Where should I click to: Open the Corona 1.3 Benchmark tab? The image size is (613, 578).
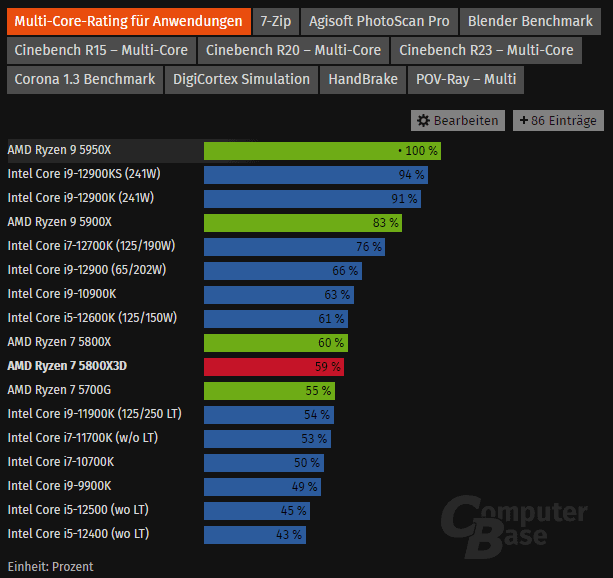[x=85, y=80]
